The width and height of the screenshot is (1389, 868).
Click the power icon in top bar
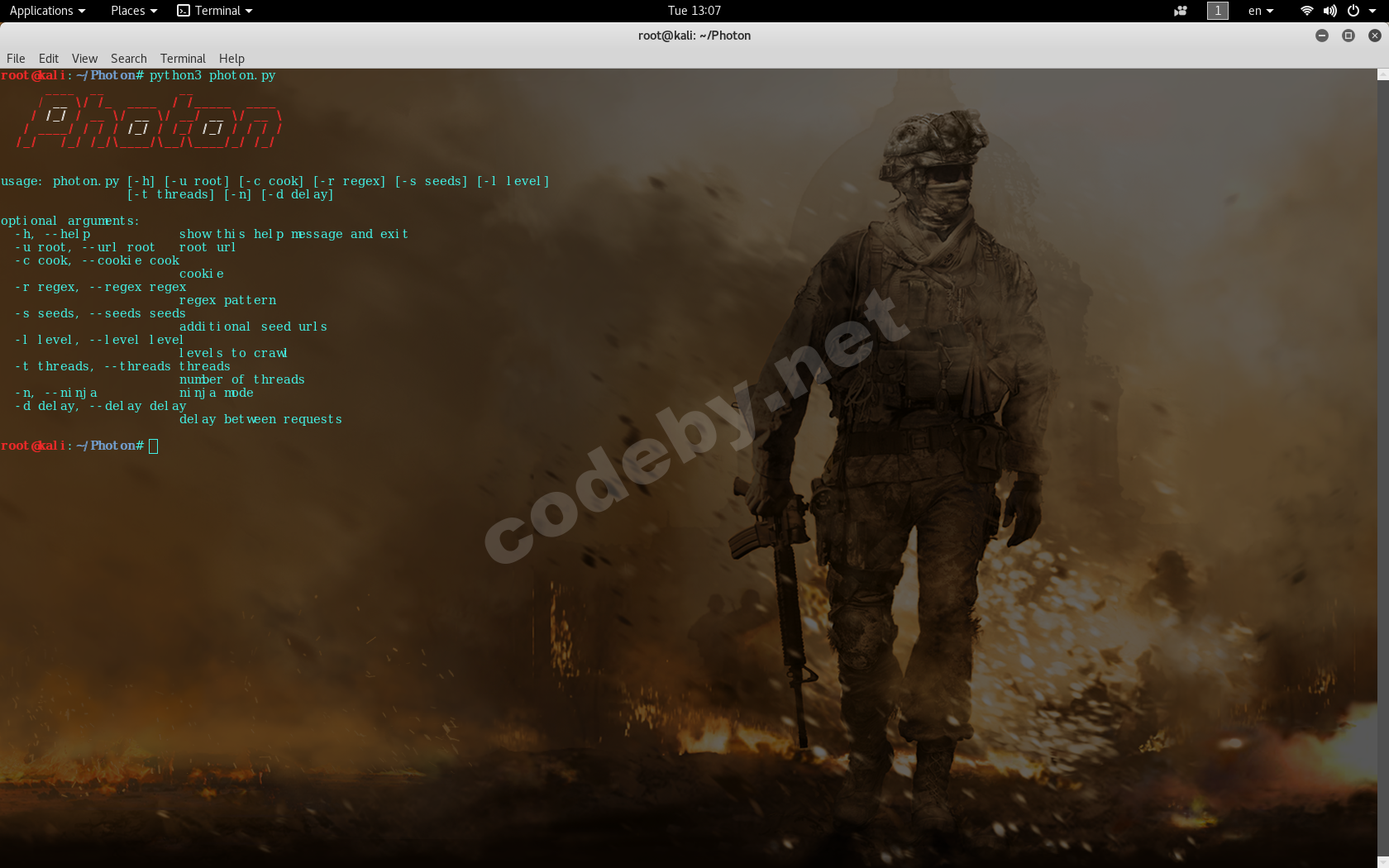click(1353, 11)
